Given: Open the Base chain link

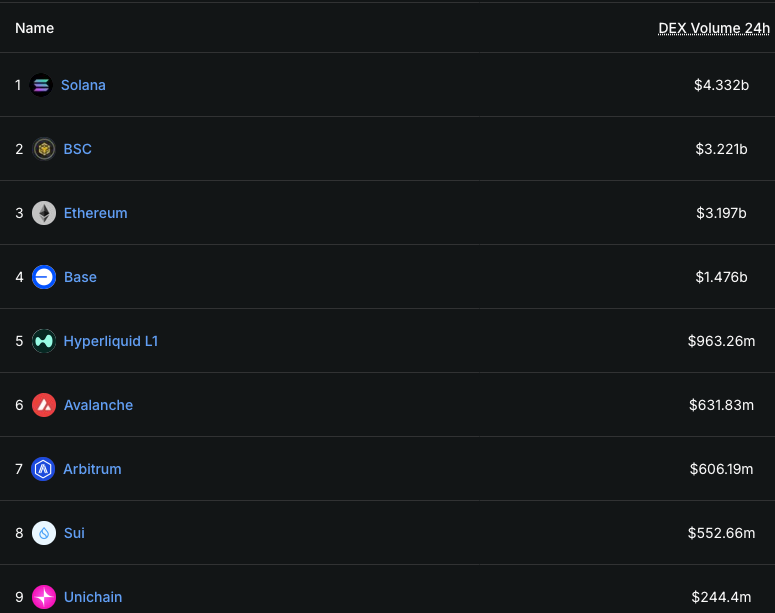Looking at the screenshot, I should click(x=80, y=277).
